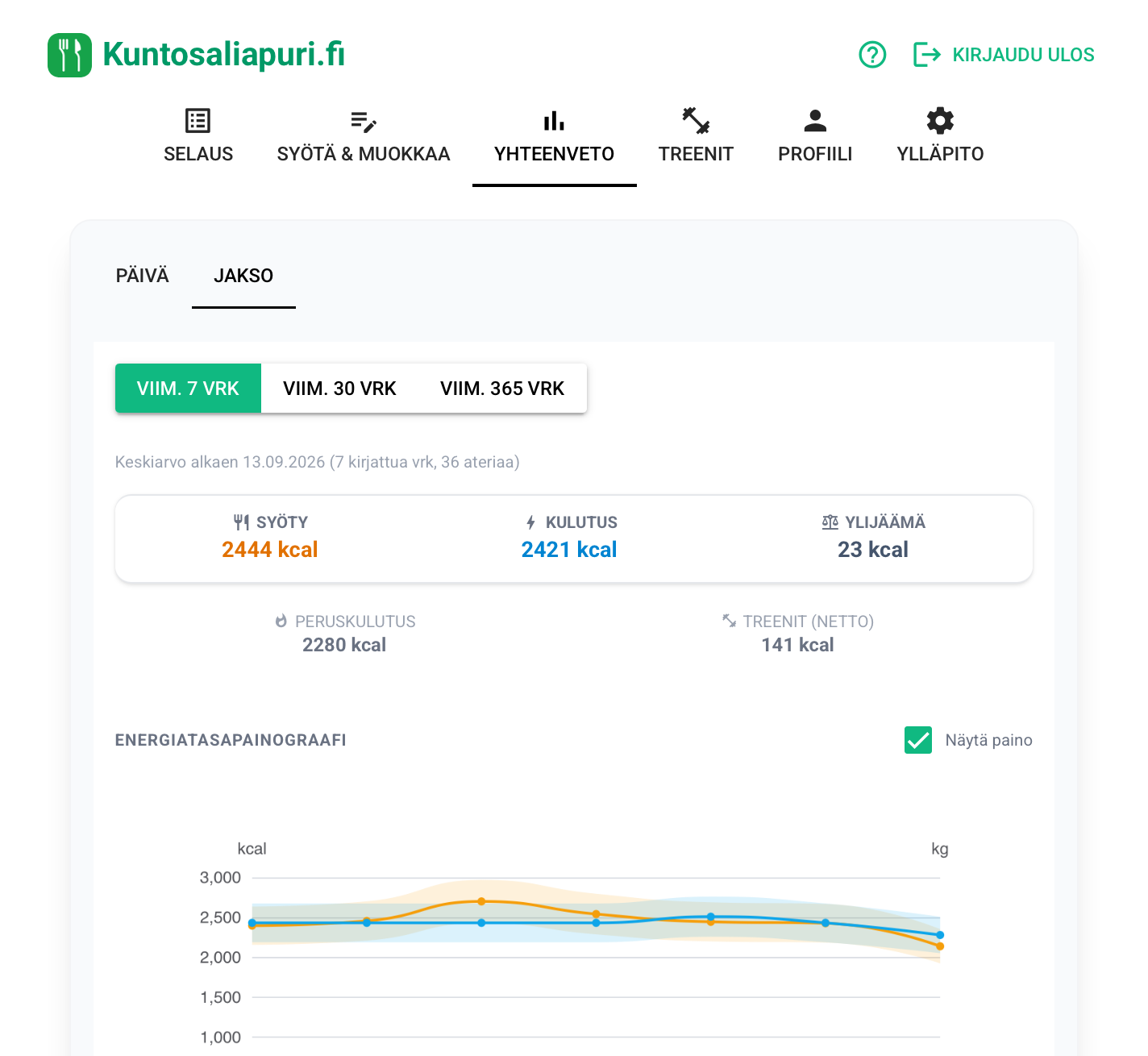Viewport: 1148px width, 1056px height.
Task: Click the green fork-and-knife logo icon
Action: point(69,55)
